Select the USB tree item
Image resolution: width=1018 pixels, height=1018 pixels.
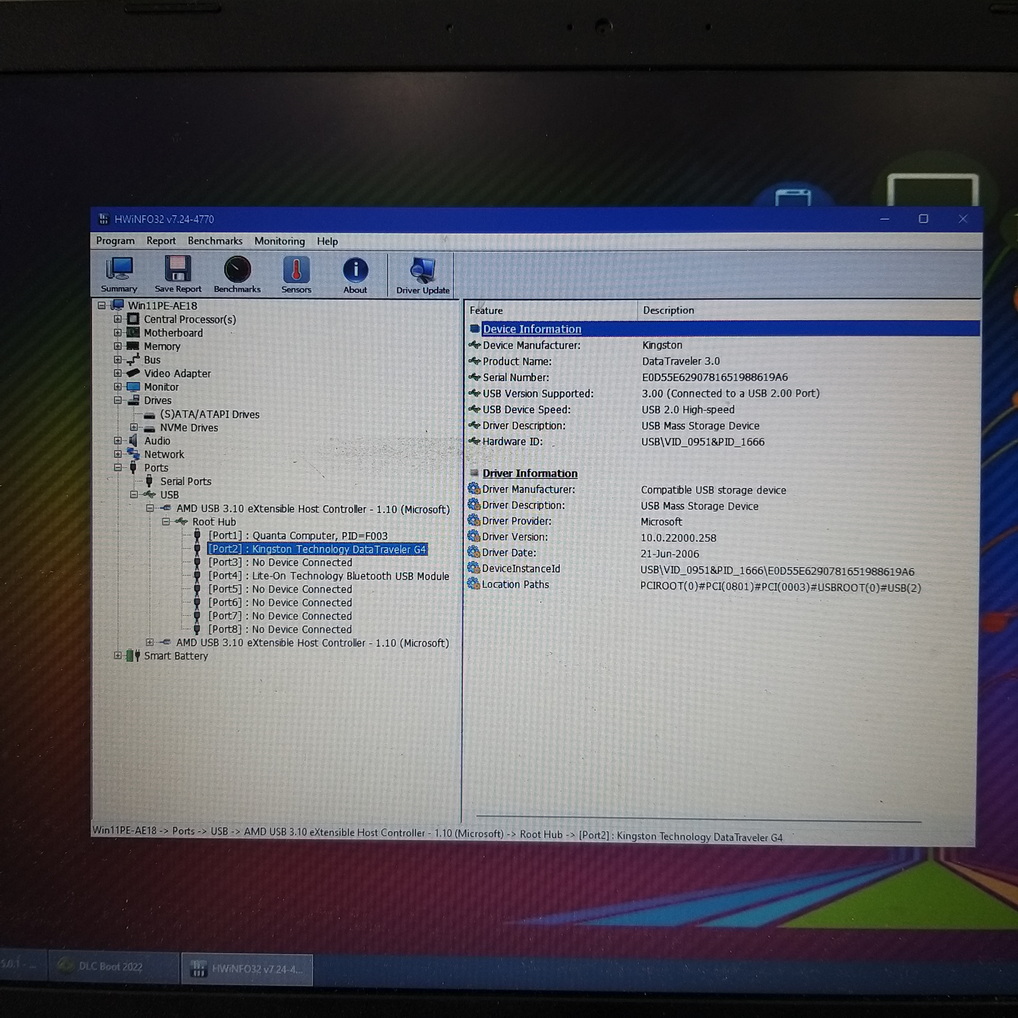[169, 495]
